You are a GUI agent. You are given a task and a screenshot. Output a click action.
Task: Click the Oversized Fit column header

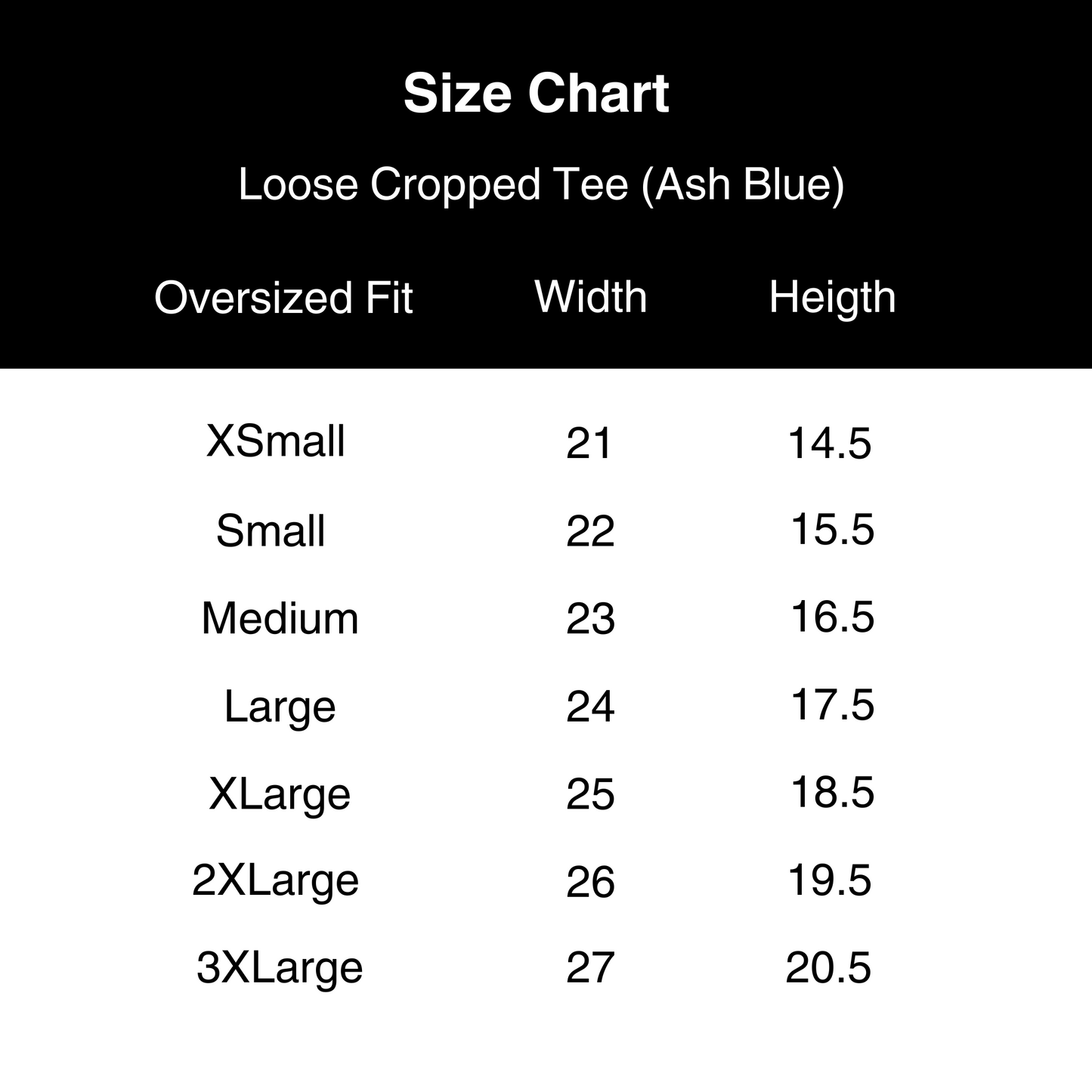[x=283, y=298]
